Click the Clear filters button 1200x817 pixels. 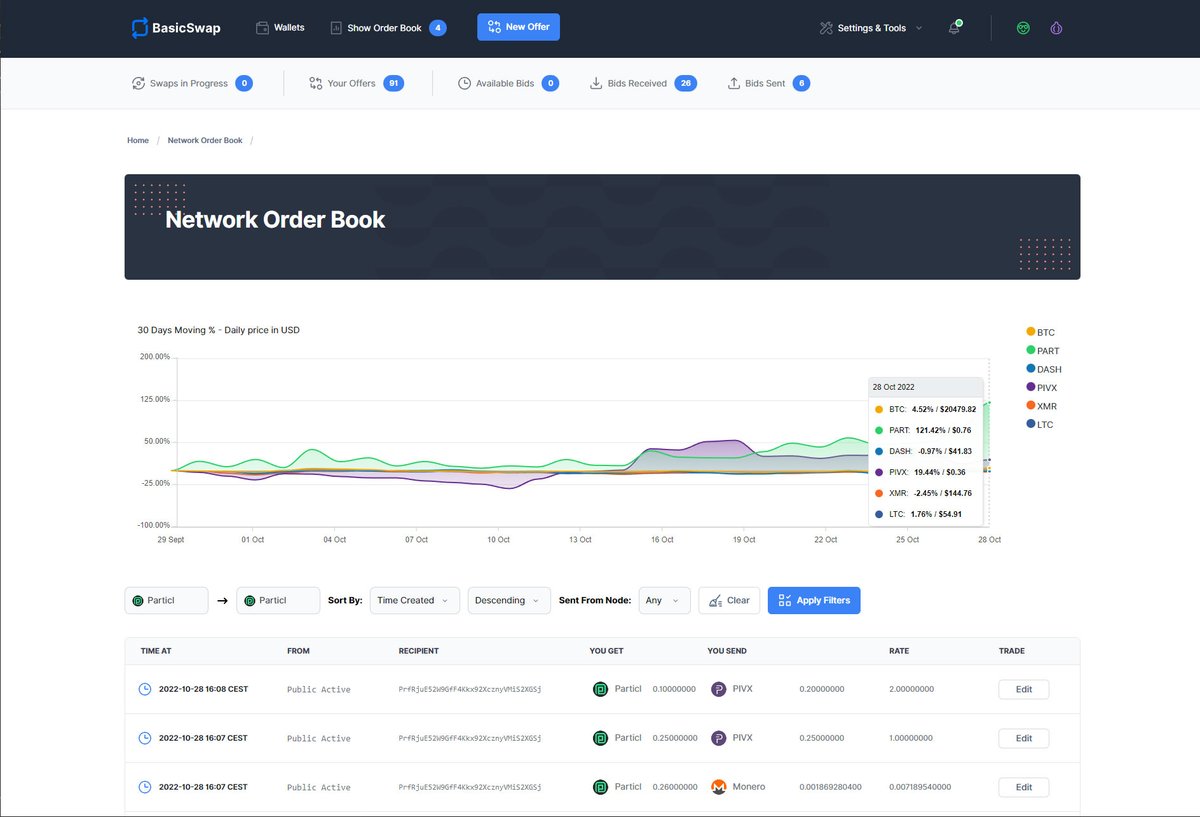[x=729, y=600]
